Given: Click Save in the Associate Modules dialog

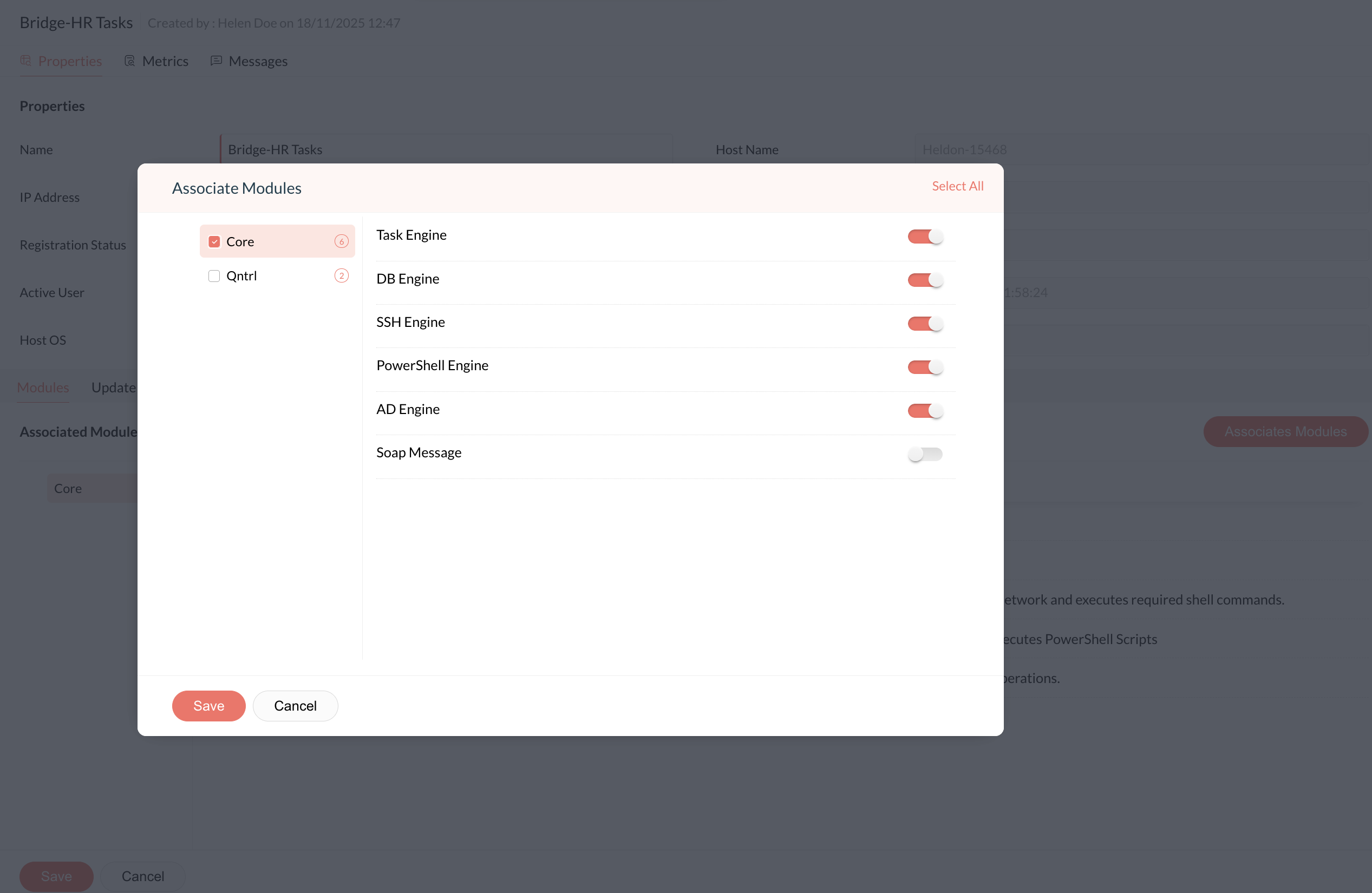Looking at the screenshot, I should (x=208, y=706).
